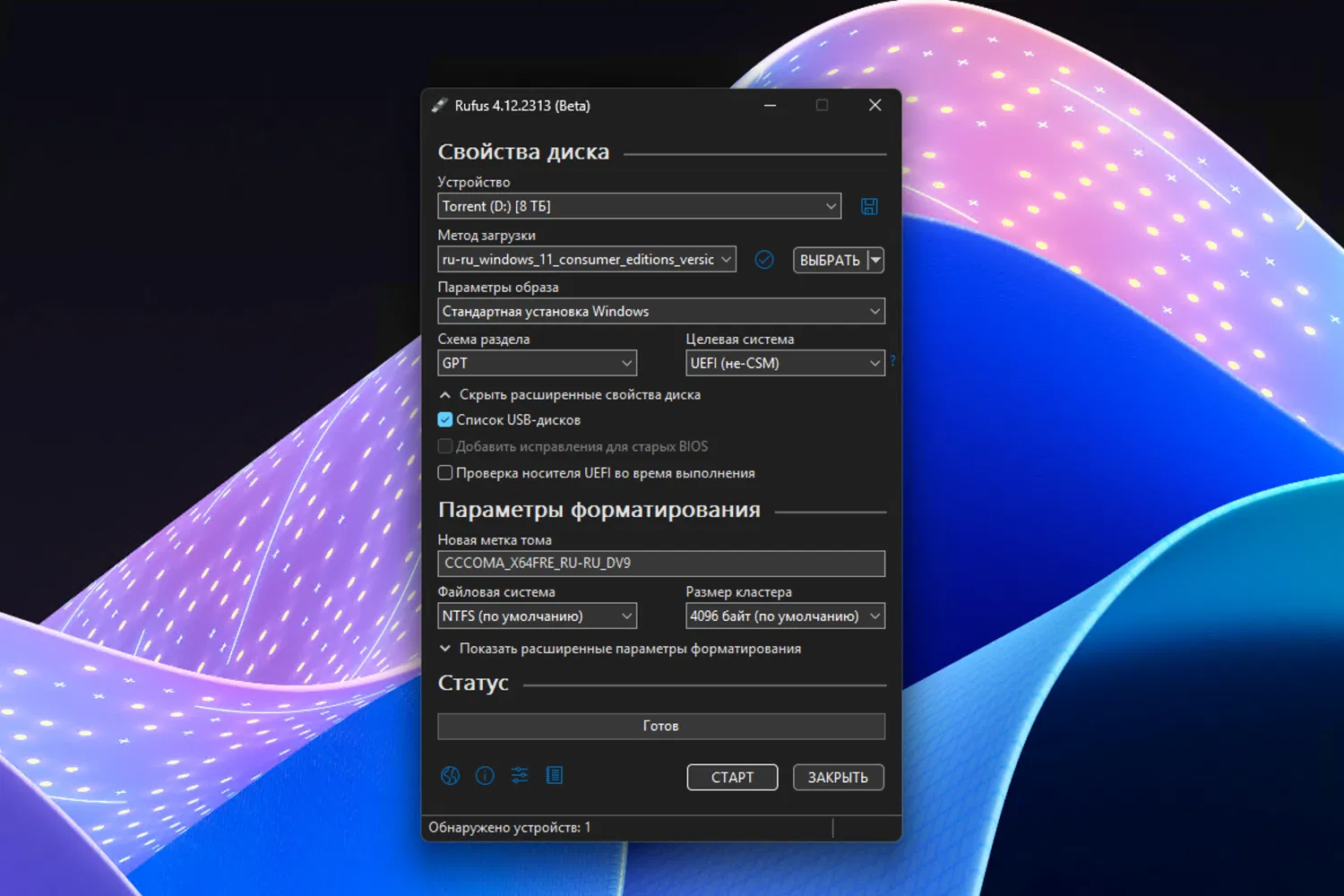The width and height of the screenshot is (1344, 896).
Task: Click the 'Обнаружено устройств: 1' status text
Action: click(510, 828)
